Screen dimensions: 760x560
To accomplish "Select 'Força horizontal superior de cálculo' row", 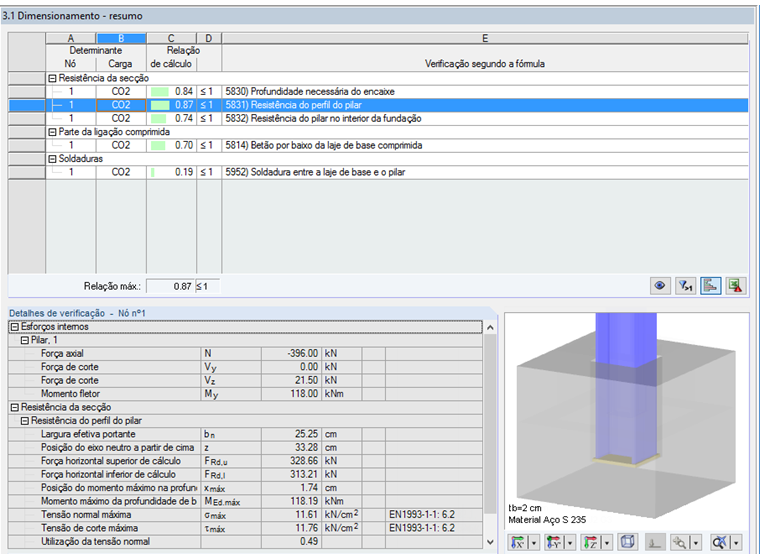I will pos(245,461).
